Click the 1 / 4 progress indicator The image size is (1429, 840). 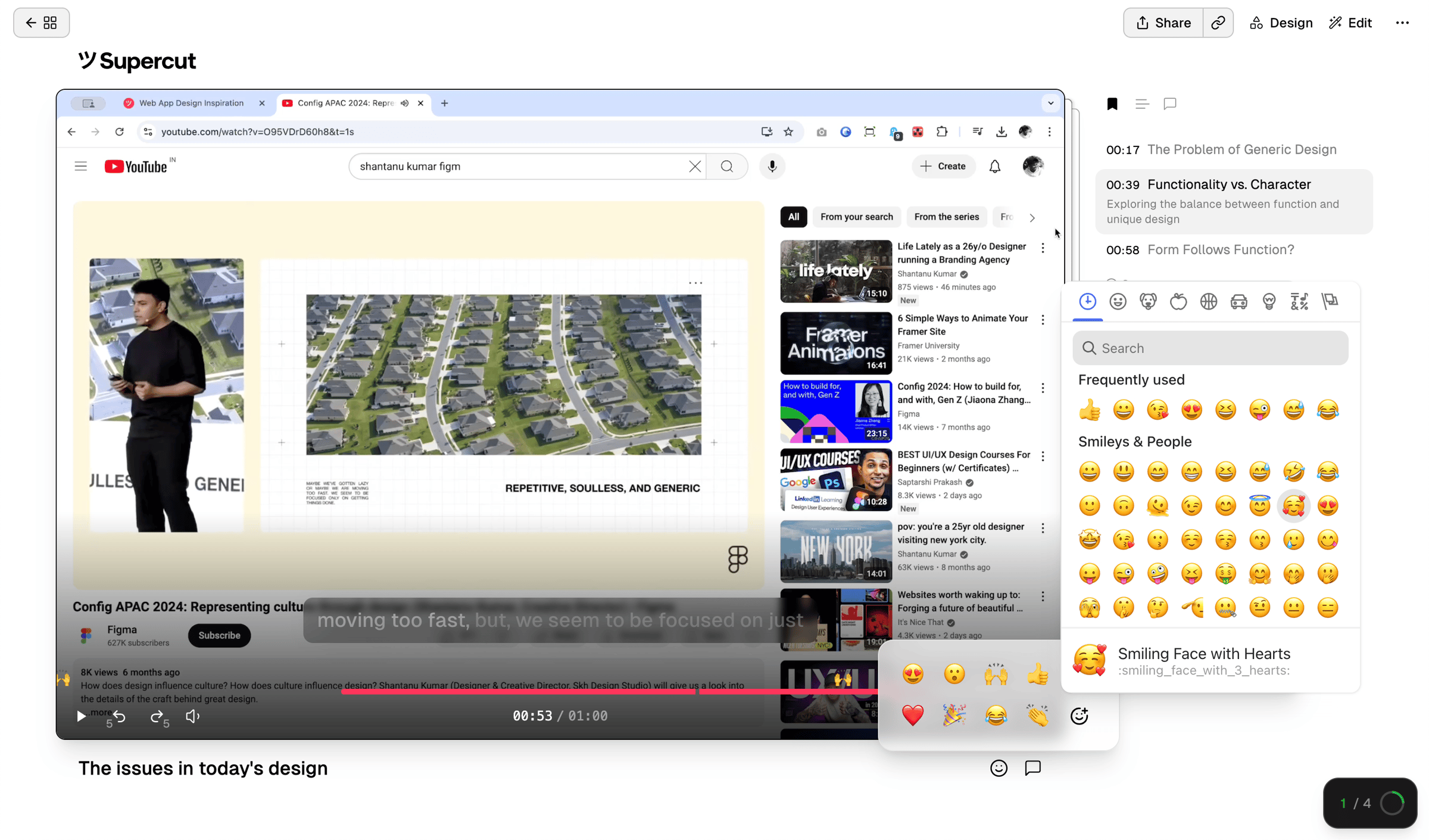[x=1370, y=803]
